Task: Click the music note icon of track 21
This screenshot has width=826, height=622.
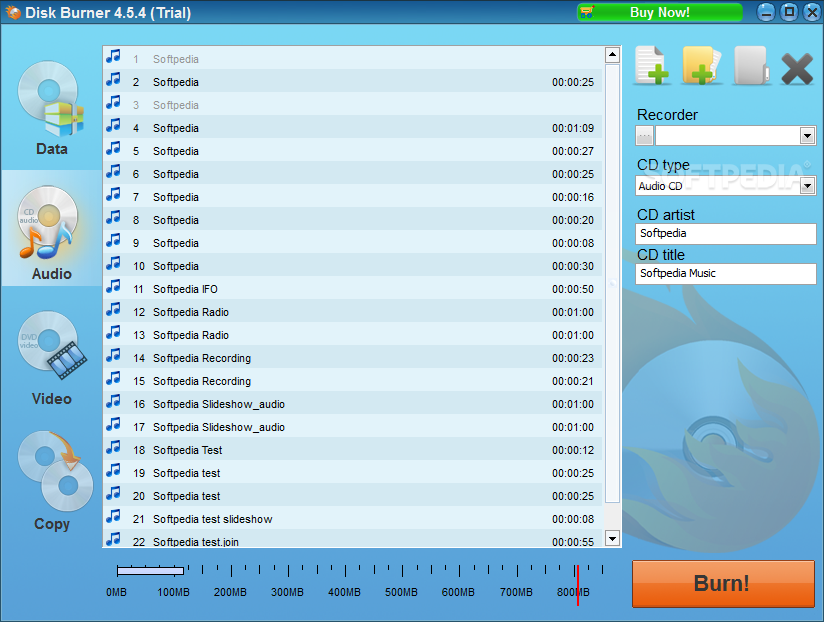Action: click(x=113, y=516)
